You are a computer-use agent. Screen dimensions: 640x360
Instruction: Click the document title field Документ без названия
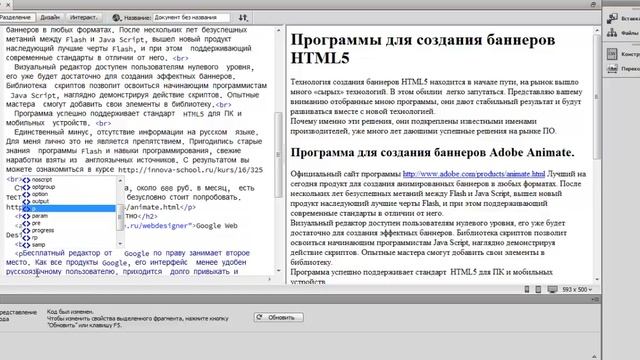pos(191,18)
